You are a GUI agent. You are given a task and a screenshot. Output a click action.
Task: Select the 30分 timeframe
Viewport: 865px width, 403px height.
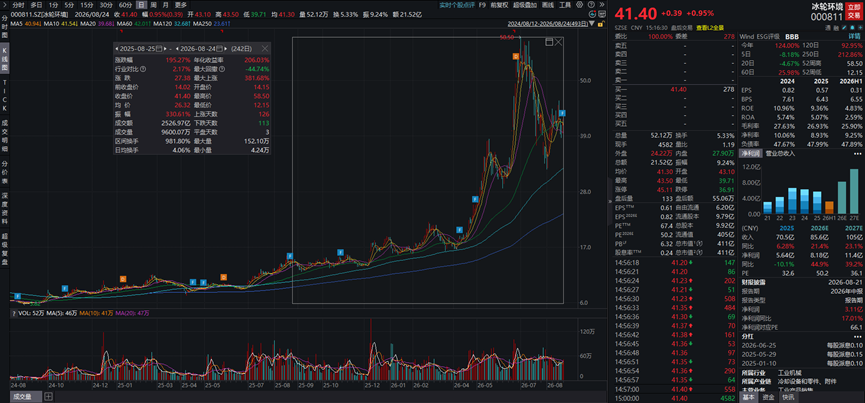click(x=106, y=4)
